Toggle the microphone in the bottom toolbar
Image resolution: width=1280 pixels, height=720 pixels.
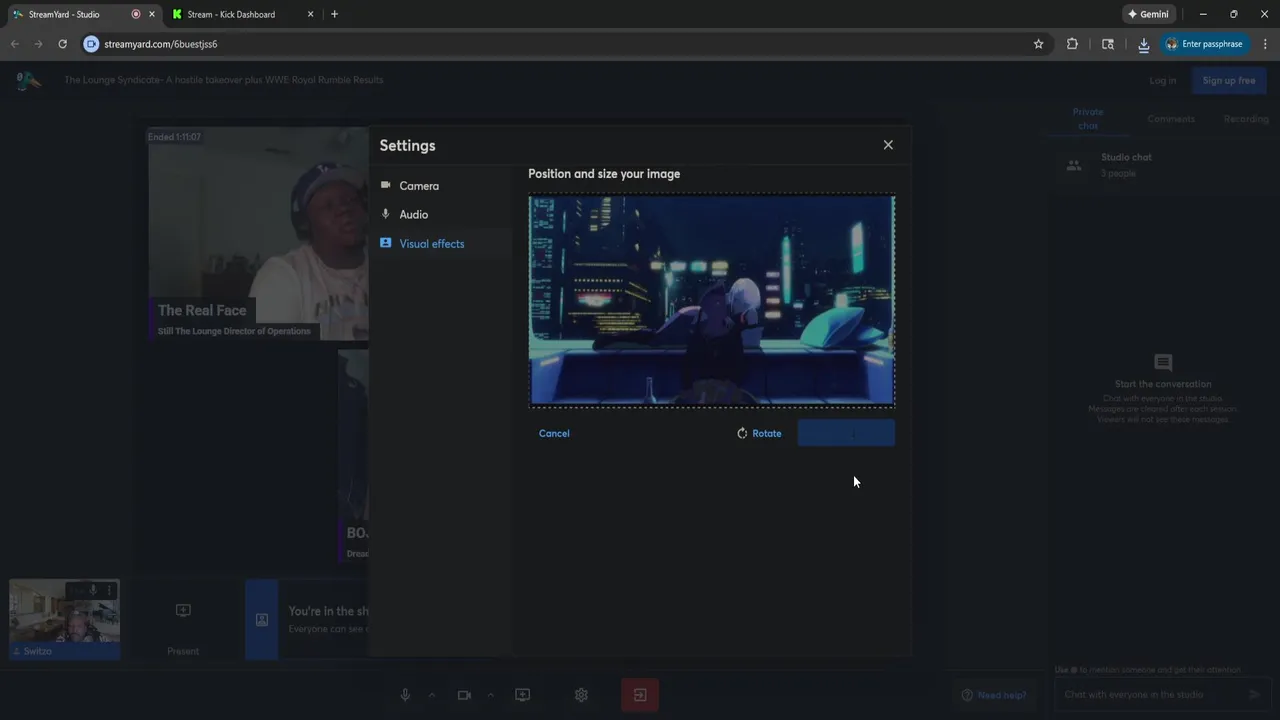point(405,695)
